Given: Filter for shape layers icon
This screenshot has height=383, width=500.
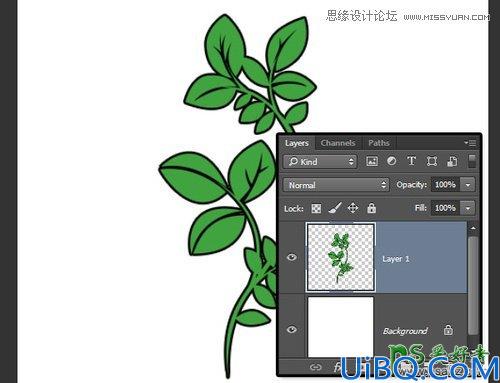Looking at the screenshot, I should click(432, 161).
